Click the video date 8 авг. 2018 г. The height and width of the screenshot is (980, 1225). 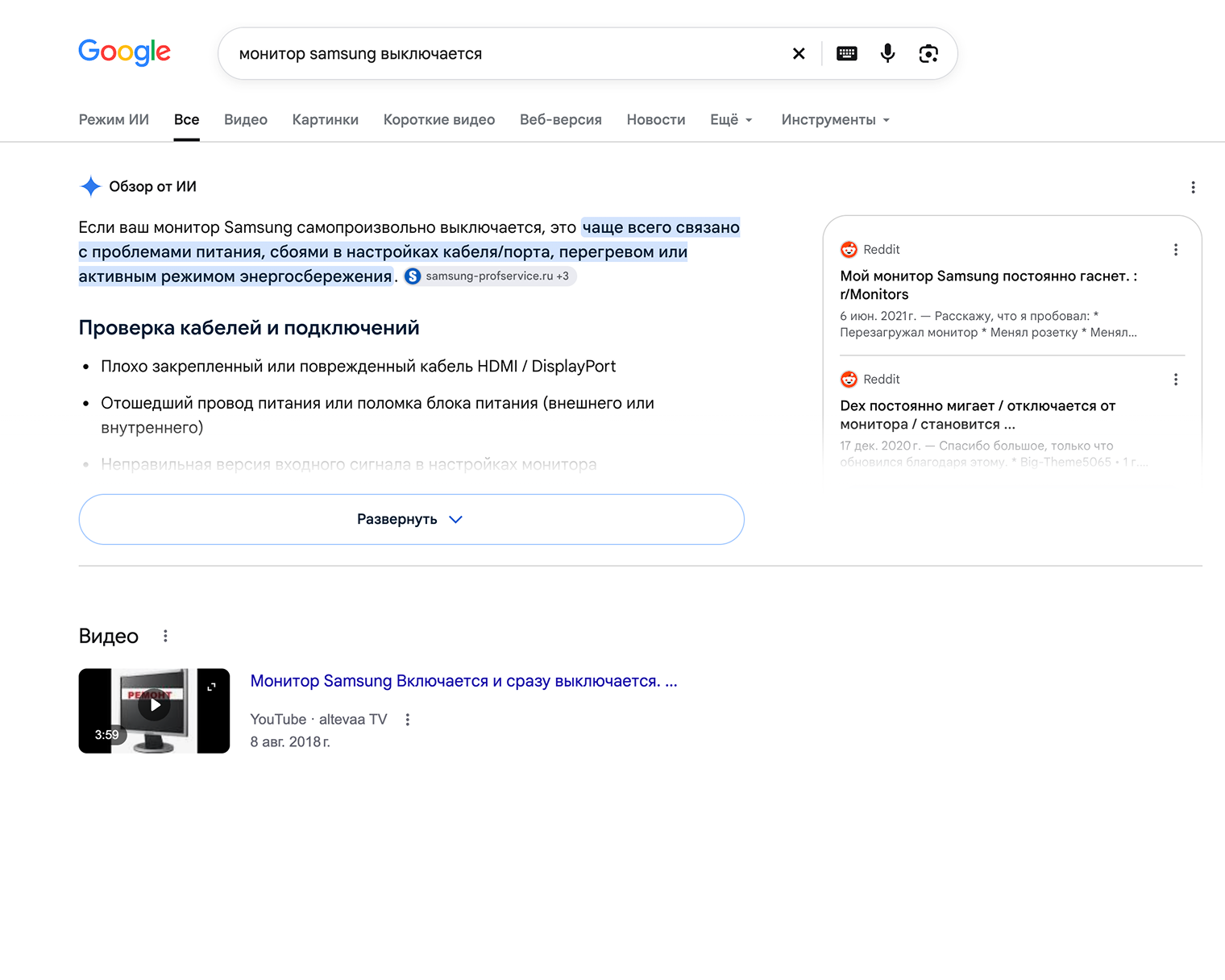[290, 742]
